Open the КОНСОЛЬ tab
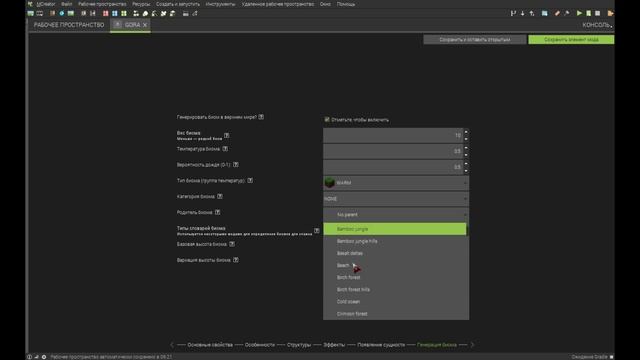The image size is (640, 360). click(x=596, y=25)
